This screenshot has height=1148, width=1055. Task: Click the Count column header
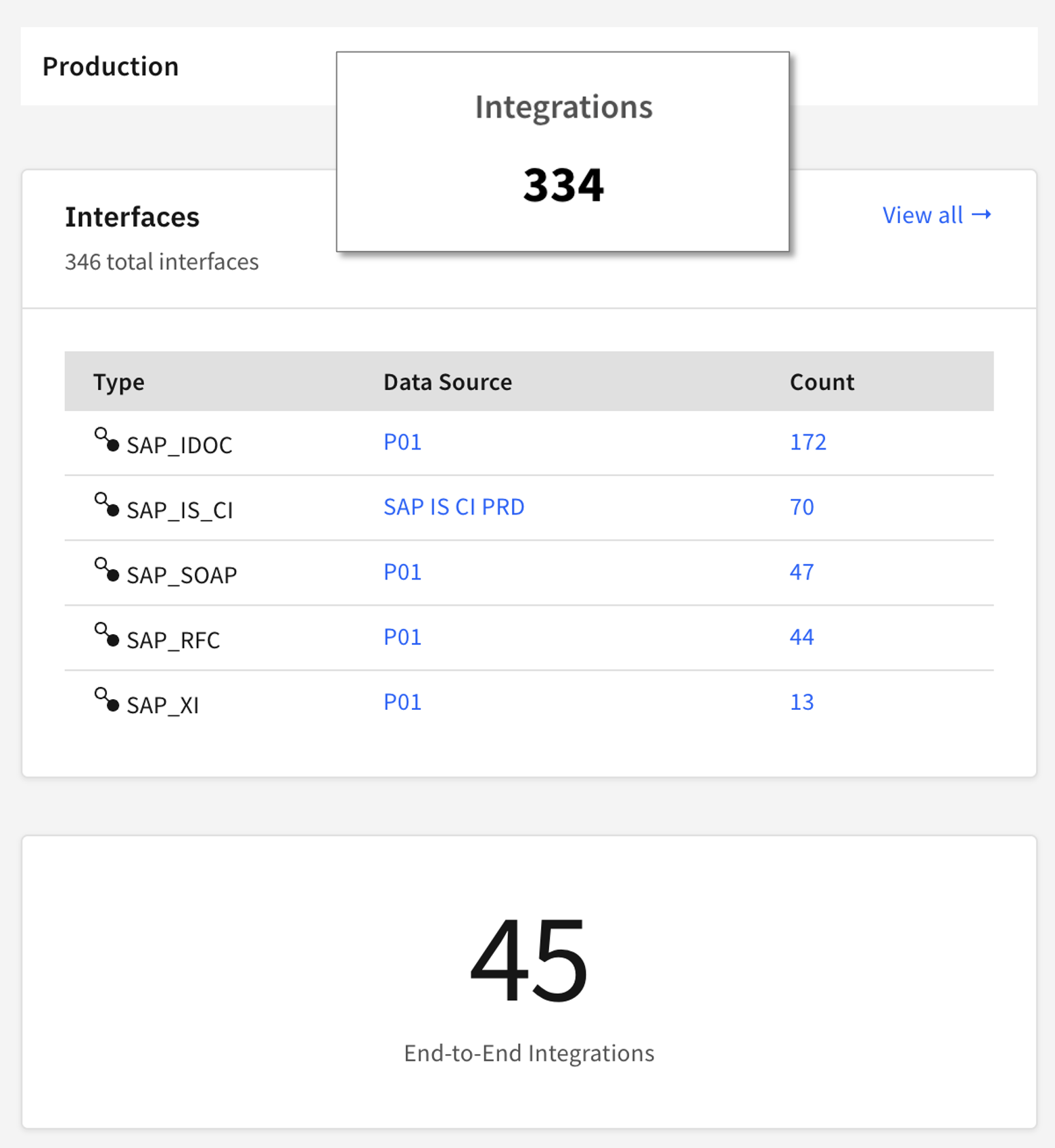point(822,382)
